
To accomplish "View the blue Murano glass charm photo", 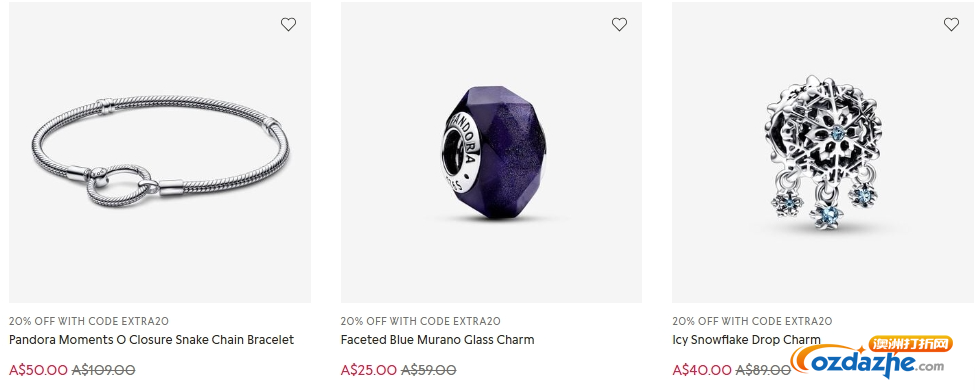I will point(491,152).
